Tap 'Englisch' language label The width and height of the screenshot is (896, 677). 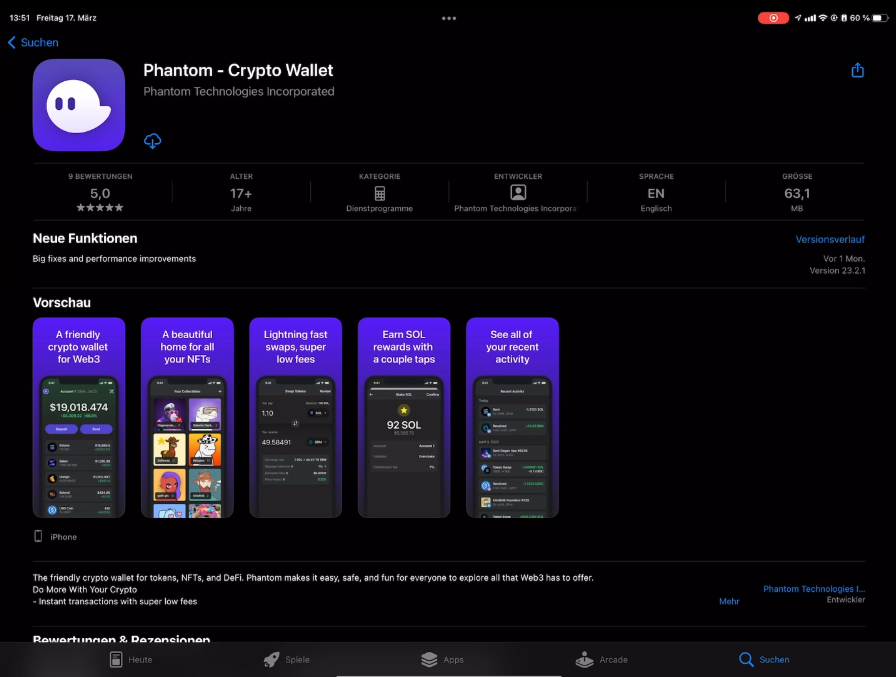tap(656, 209)
